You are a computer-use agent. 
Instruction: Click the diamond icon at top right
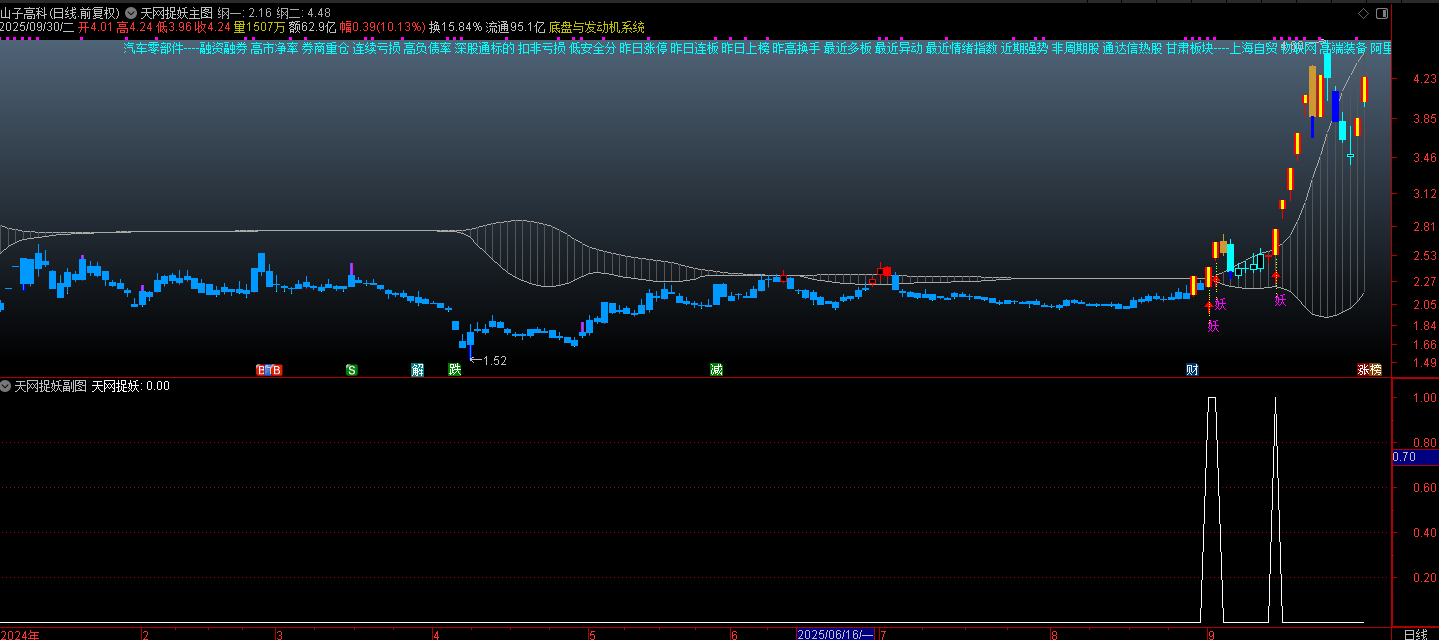point(1364,13)
